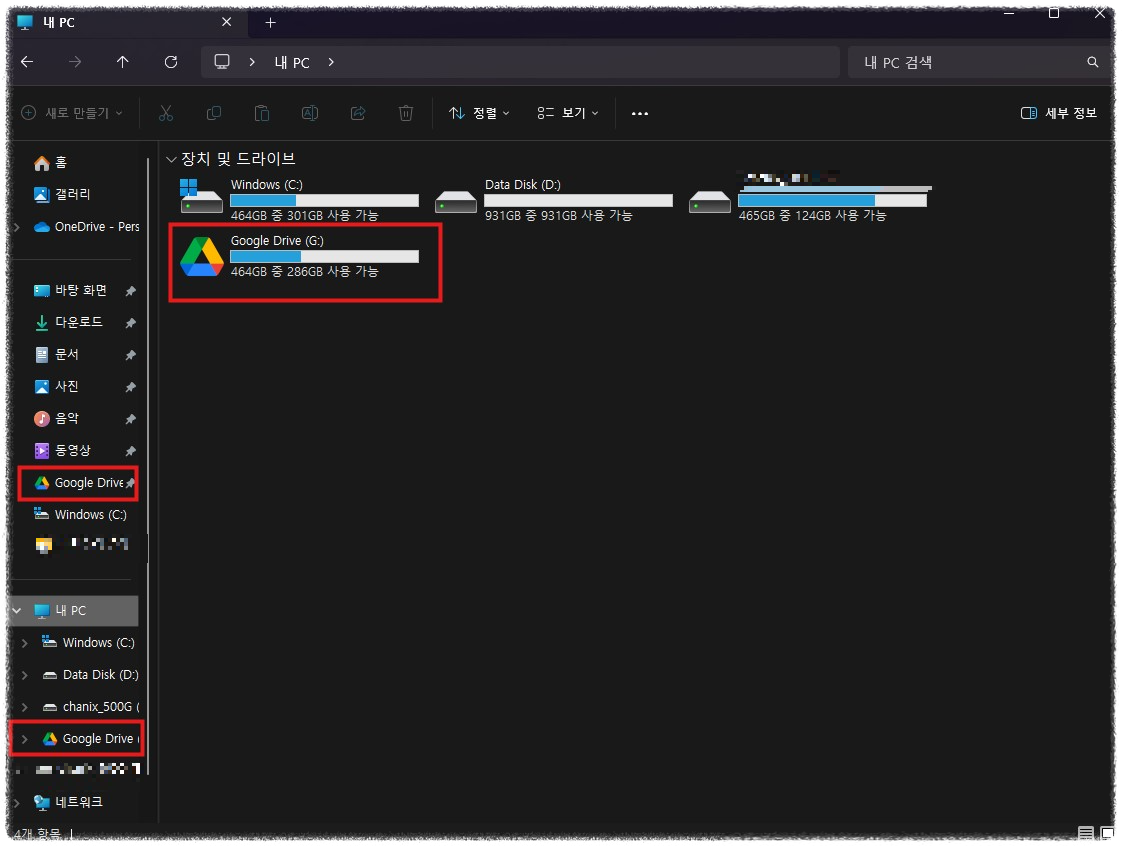
Task: Click the forward navigation arrow
Action: tap(75, 62)
